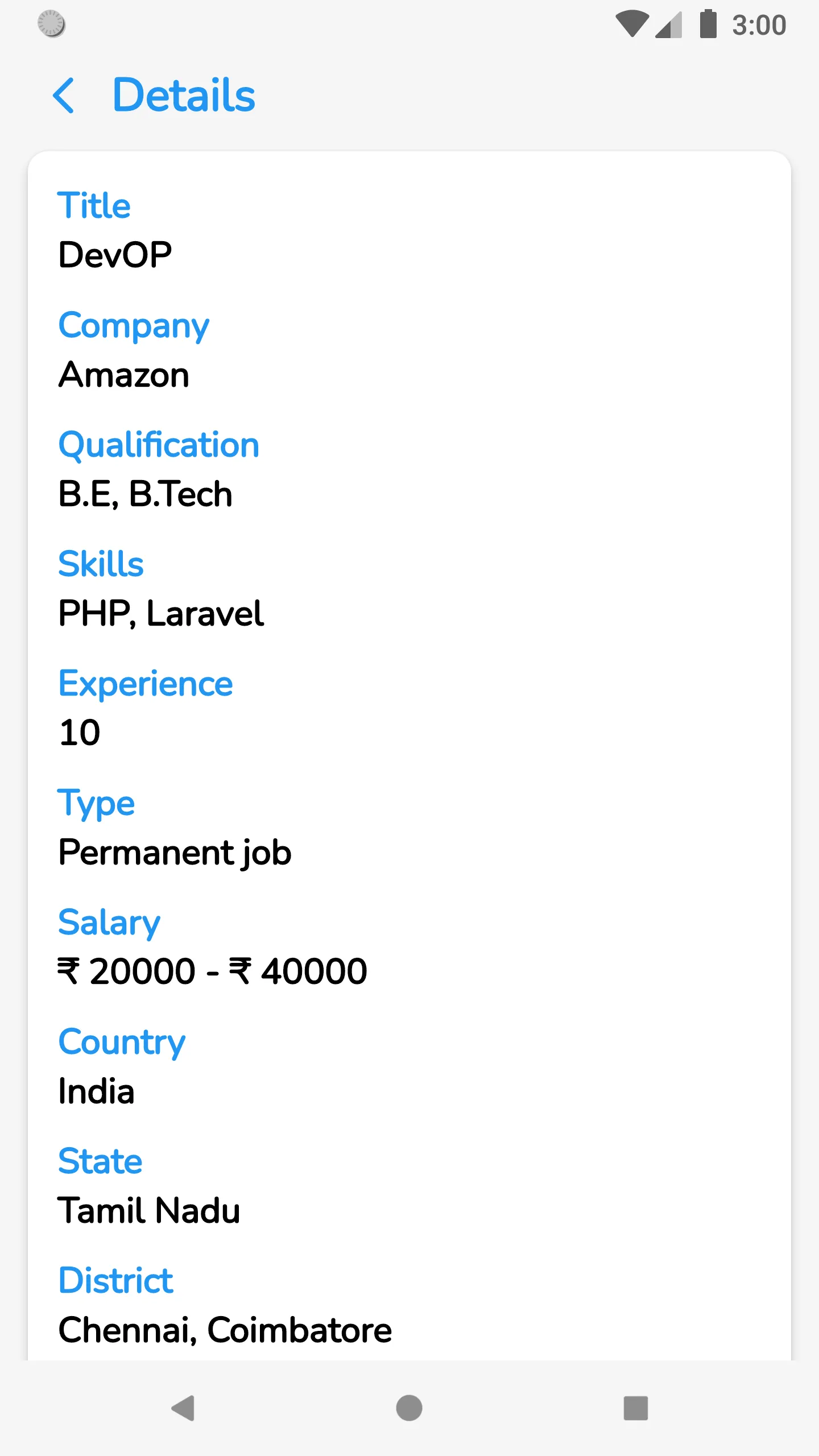Tap the Details header title
The width and height of the screenshot is (819, 1456).
(x=184, y=95)
